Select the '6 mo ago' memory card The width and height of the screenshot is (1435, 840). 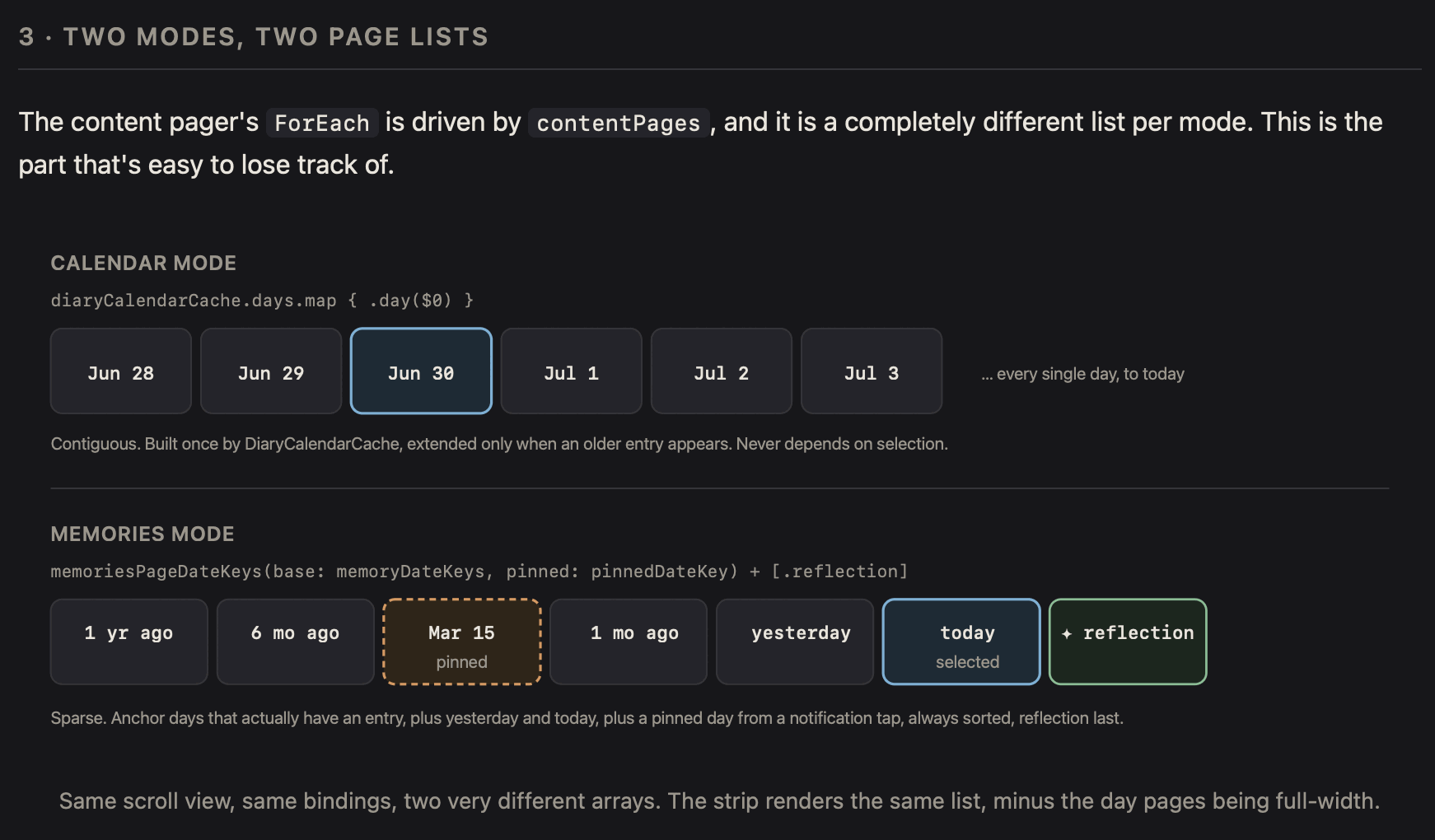click(x=296, y=642)
